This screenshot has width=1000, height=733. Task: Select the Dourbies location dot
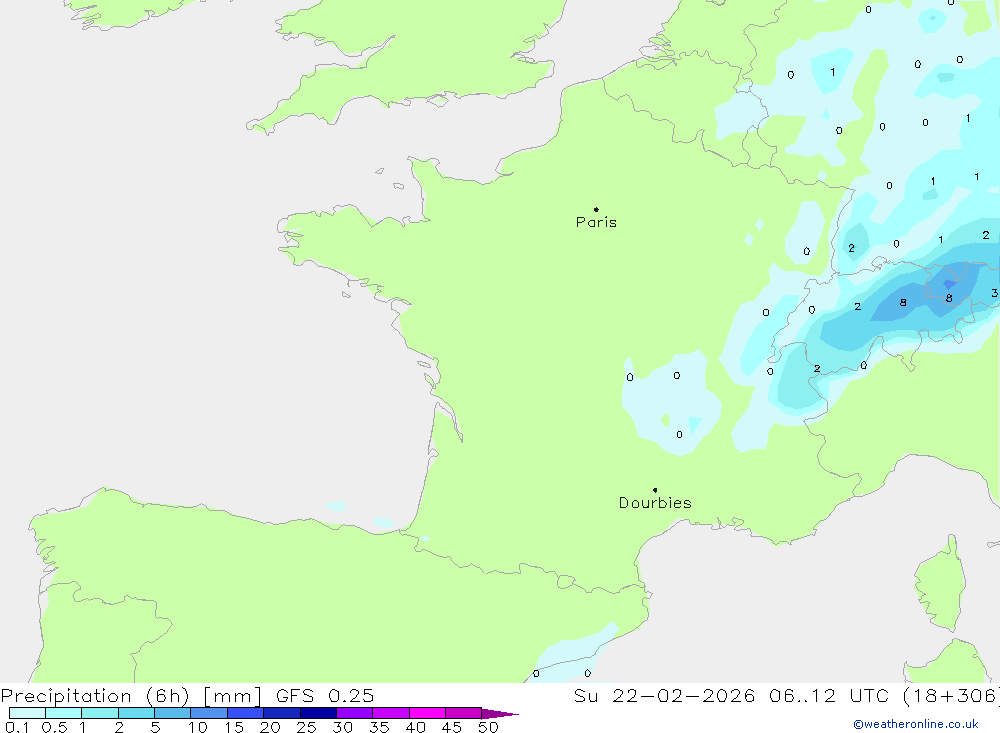[655, 490]
